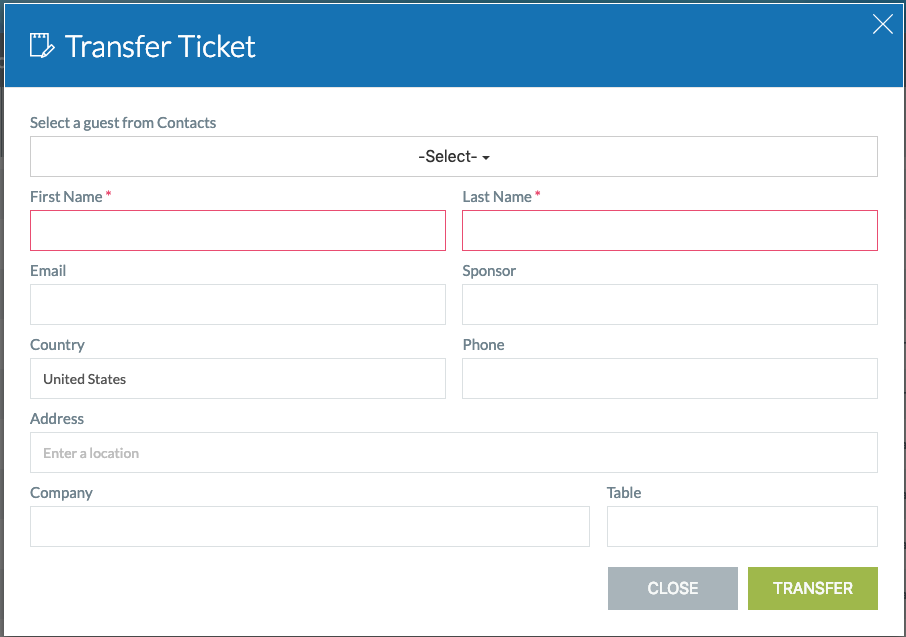Open the guest -Select- contacts dropdown
This screenshot has height=637, width=906.
[x=454, y=157]
